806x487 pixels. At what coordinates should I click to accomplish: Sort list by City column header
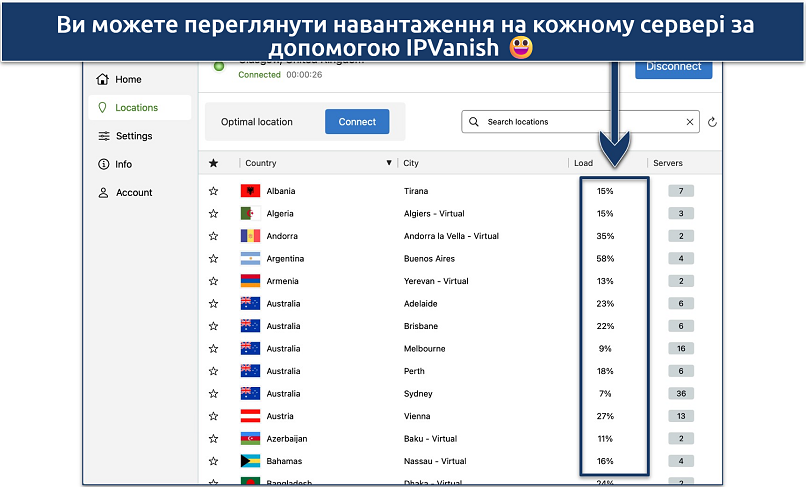tap(411, 163)
